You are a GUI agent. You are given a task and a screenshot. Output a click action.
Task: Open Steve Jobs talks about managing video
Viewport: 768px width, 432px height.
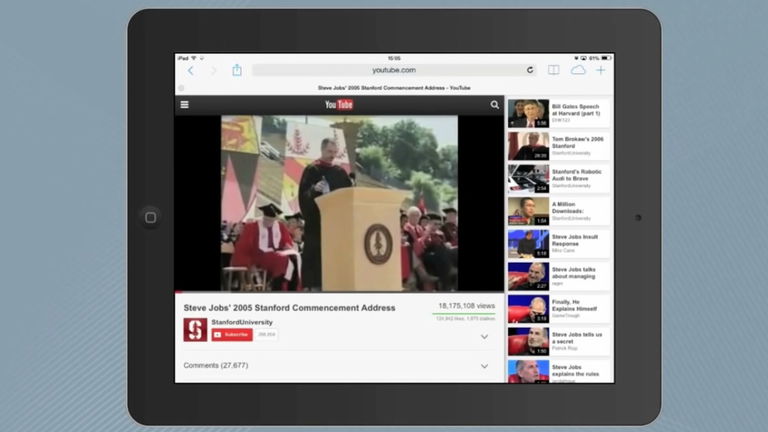pyautogui.click(x=559, y=276)
